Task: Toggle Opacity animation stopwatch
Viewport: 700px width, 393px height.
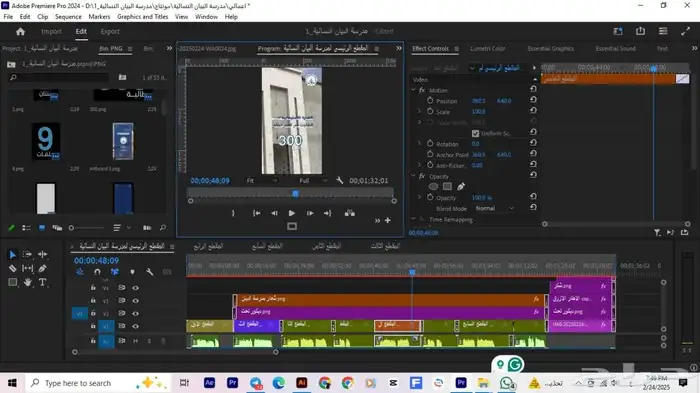Action: [430, 197]
